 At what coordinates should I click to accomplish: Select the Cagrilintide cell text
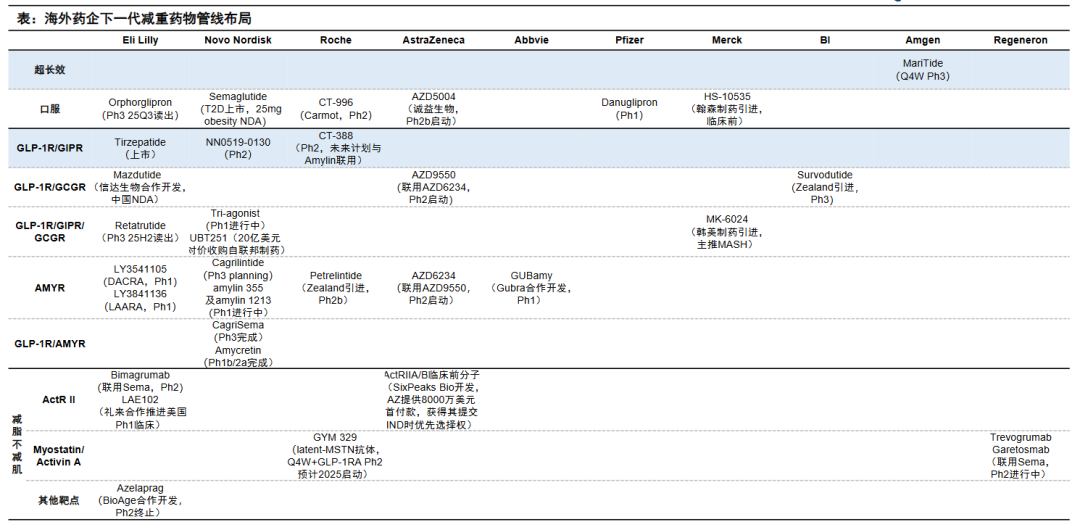(238, 263)
